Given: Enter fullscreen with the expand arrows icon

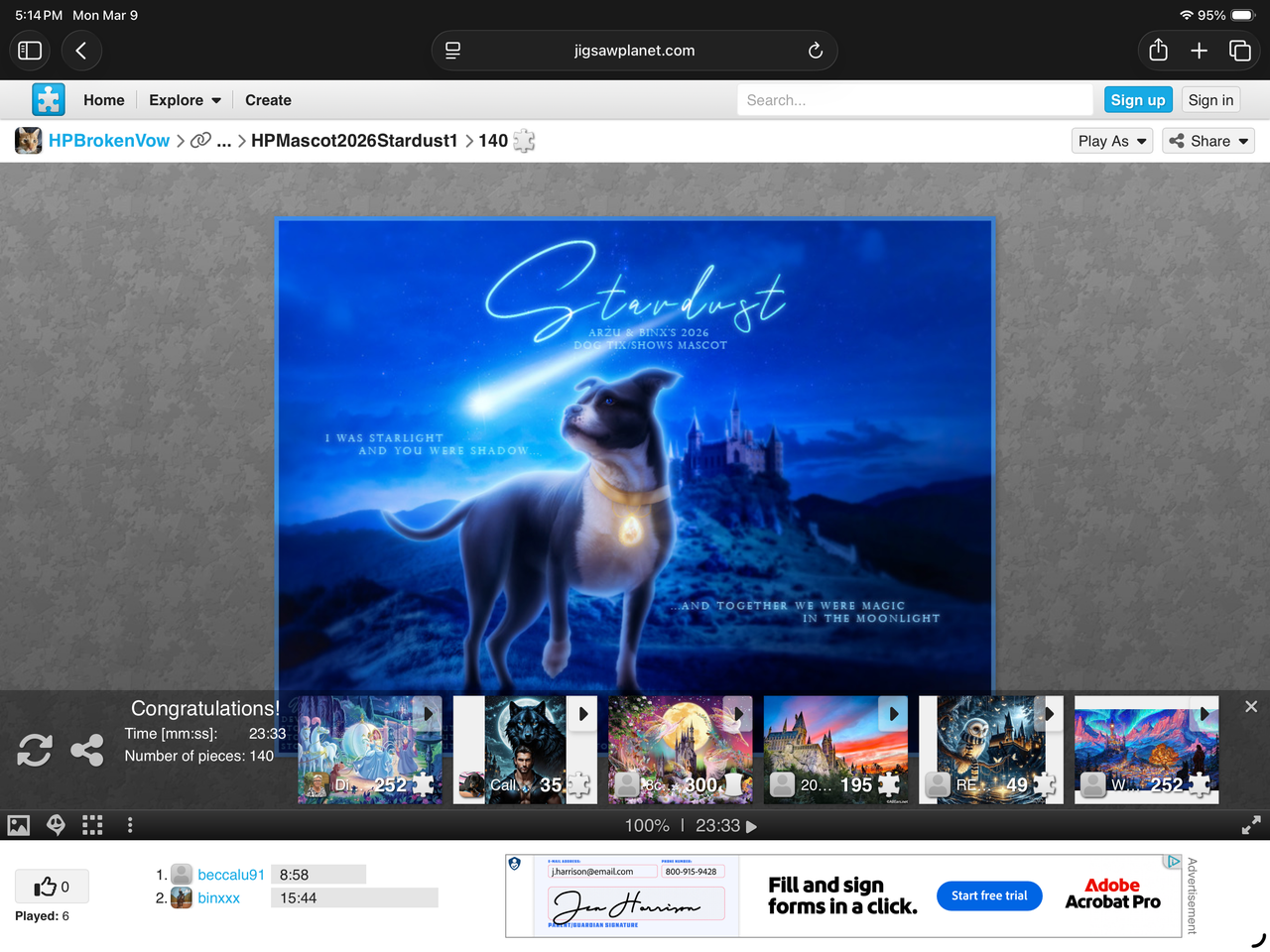Looking at the screenshot, I should (x=1251, y=825).
